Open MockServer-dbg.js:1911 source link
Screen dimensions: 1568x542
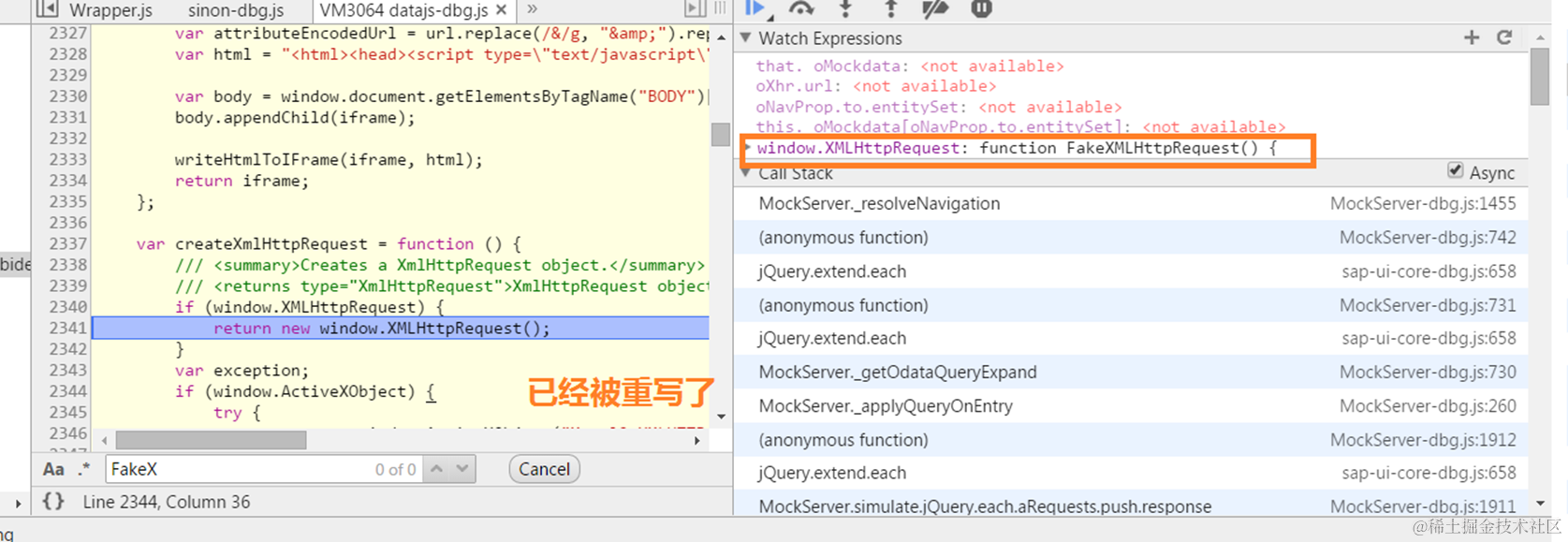pos(1423,506)
